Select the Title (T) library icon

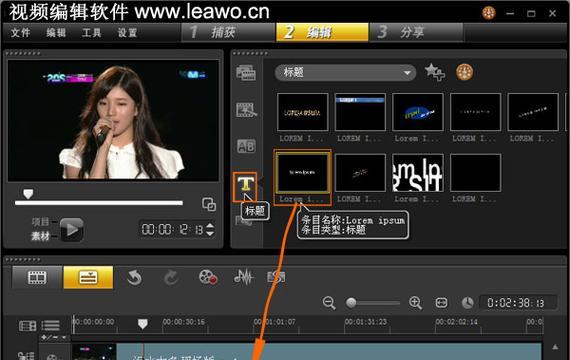(x=245, y=184)
